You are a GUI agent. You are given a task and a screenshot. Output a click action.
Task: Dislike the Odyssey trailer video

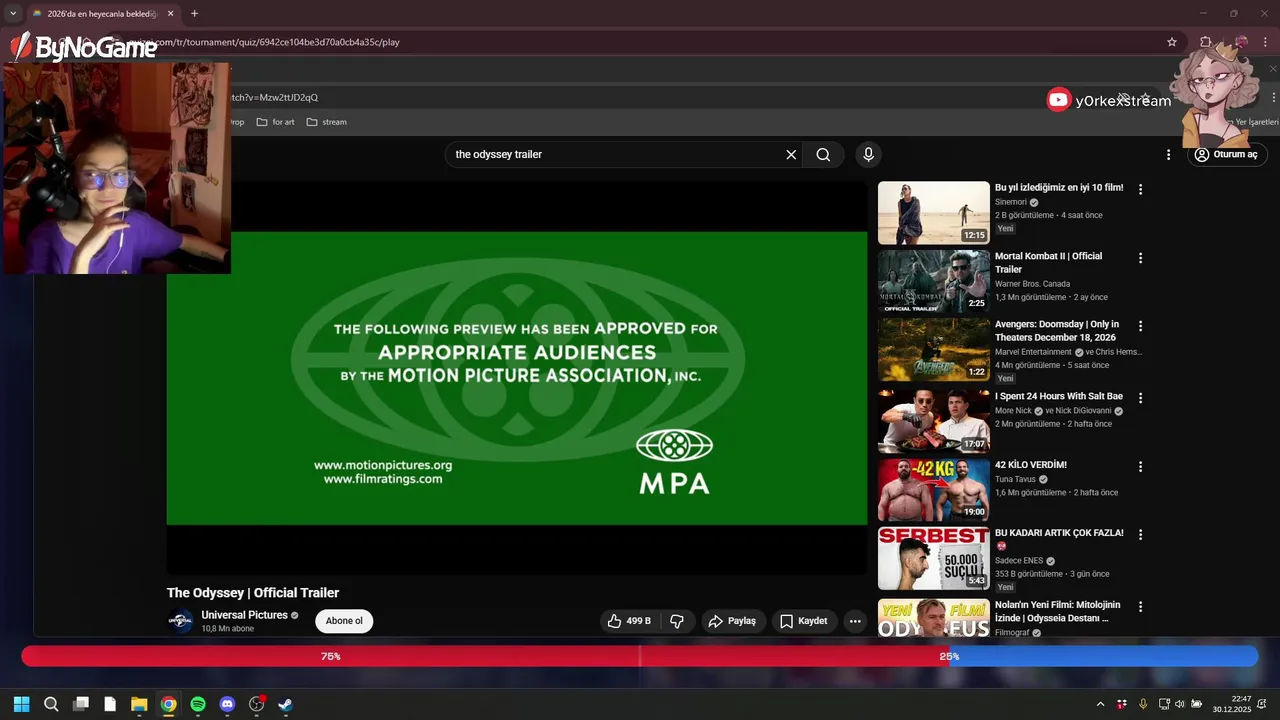coord(677,621)
